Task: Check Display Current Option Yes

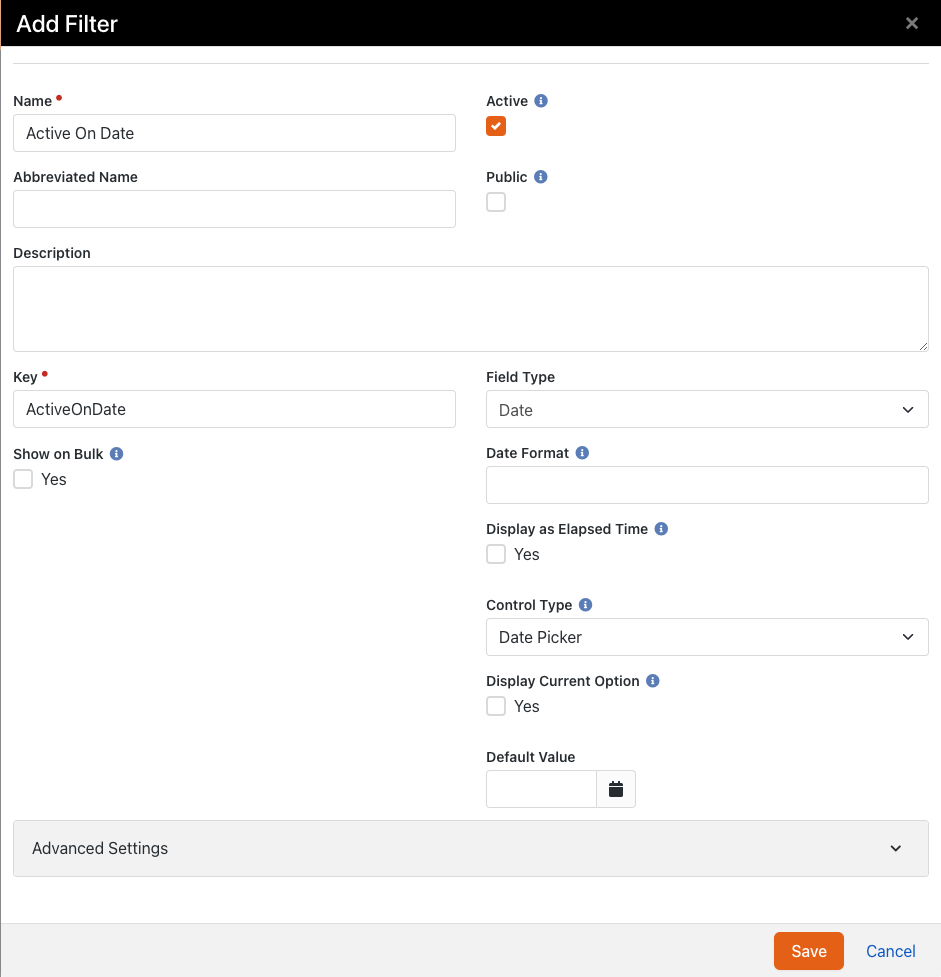Action: pyautogui.click(x=496, y=706)
